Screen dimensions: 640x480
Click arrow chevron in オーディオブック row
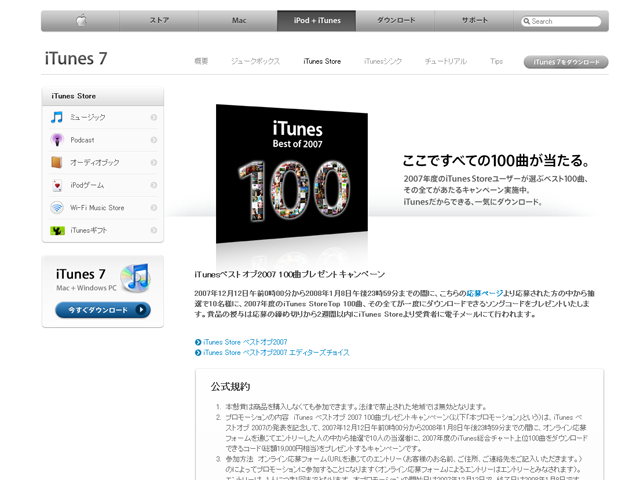pos(154,162)
